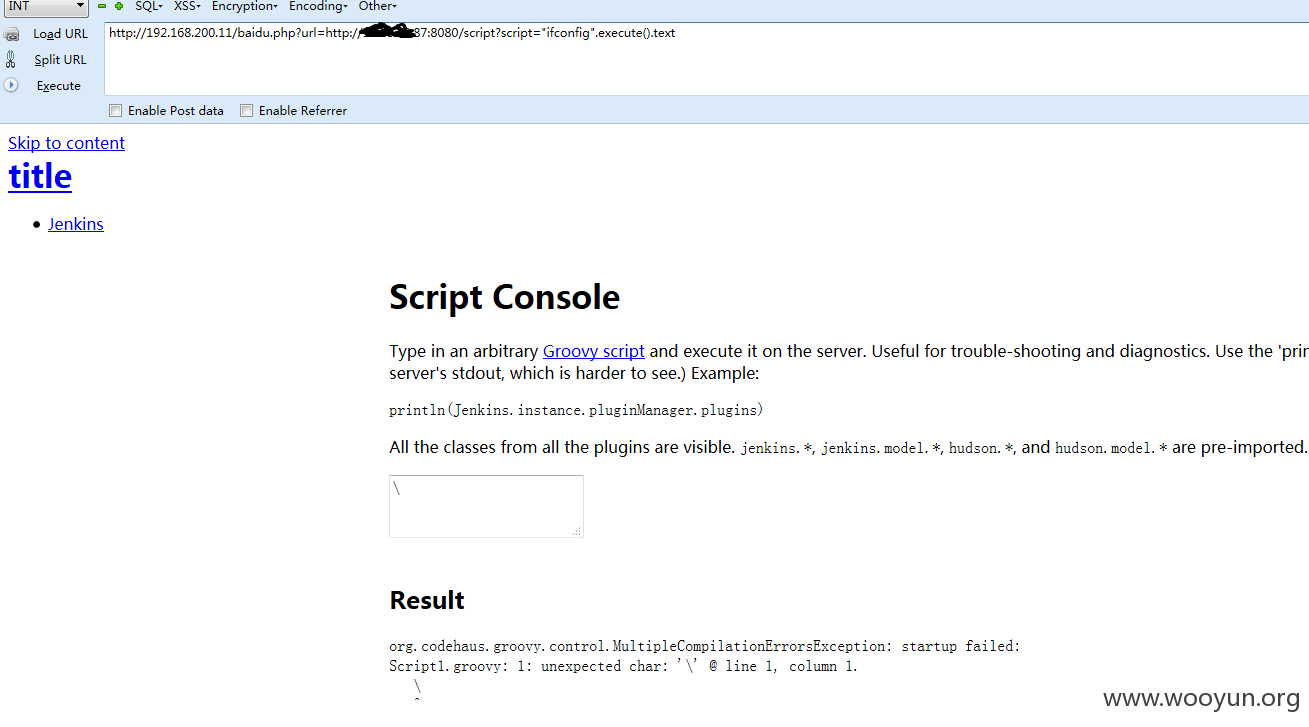Screen dimensions: 1309x727
Task: Open the XSS menu
Action: [187, 6]
